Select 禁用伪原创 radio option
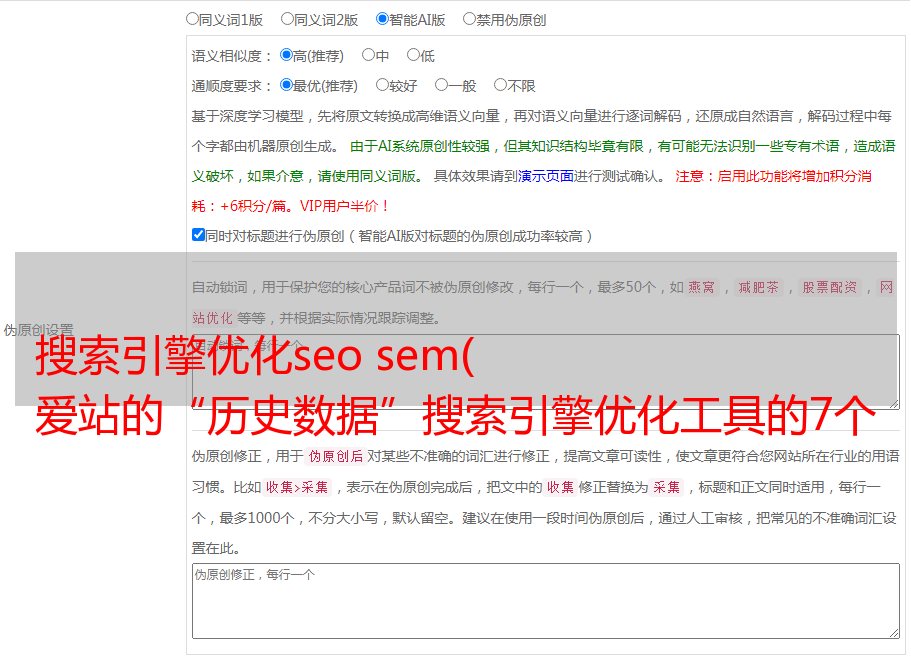 click(469, 19)
